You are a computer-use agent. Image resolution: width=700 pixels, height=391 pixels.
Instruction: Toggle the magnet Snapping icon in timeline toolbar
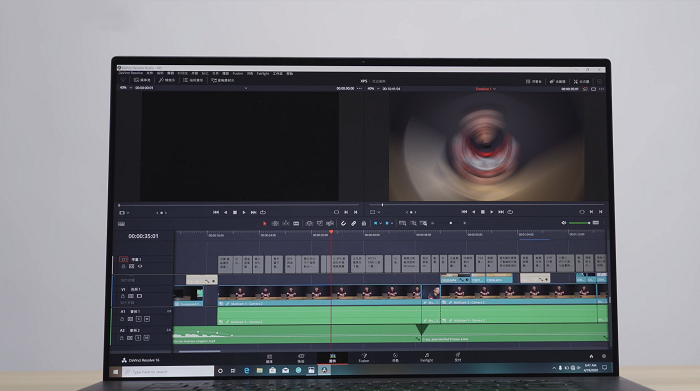pos(343,223)
